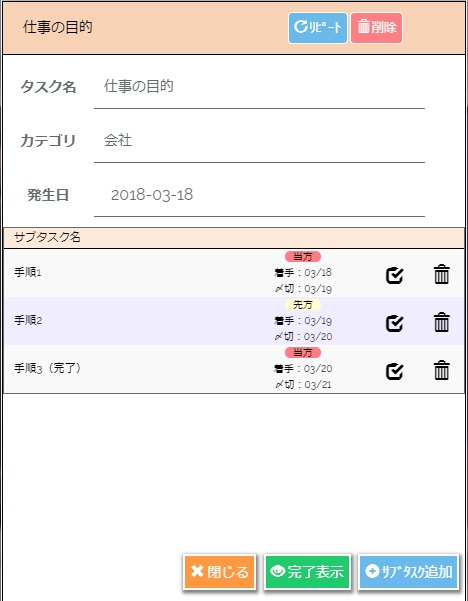The width and height of the screenshot is (468, 601).
Task: Click the check icon for 手順3（完了）
Action: point(394,371)
